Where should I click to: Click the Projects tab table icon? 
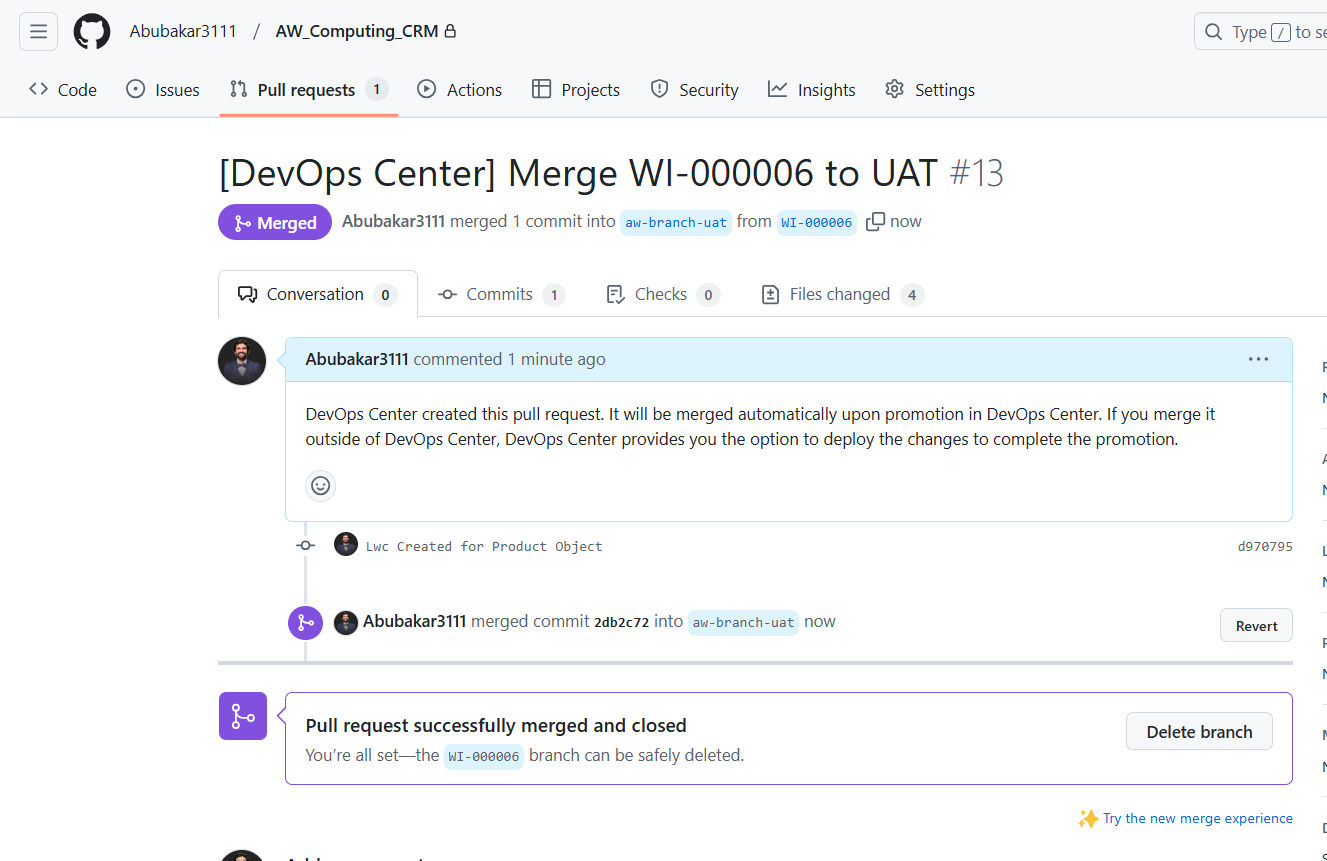click(x=541, y=89)
